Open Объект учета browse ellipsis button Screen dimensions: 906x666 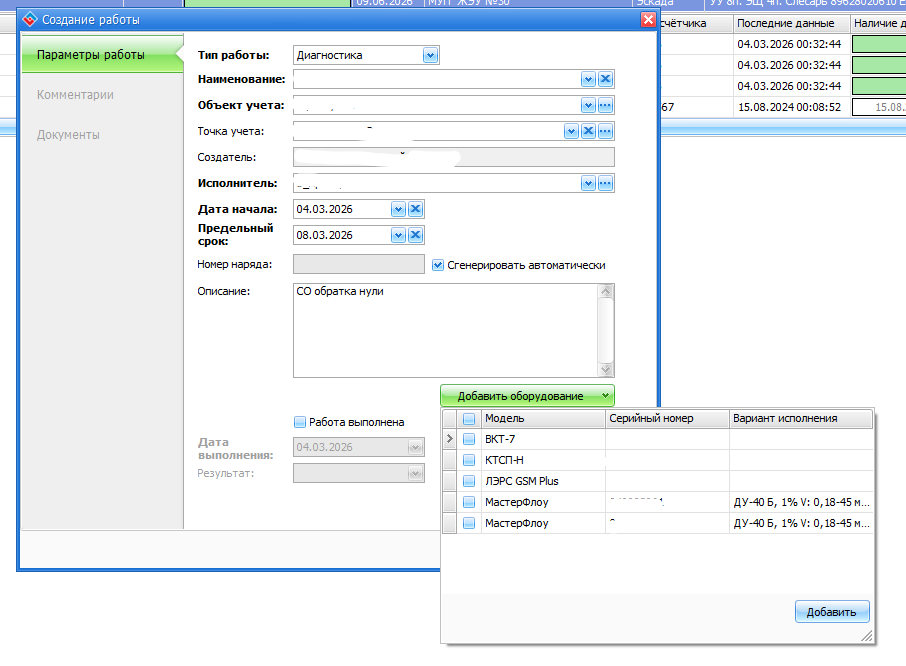point(605,105)
